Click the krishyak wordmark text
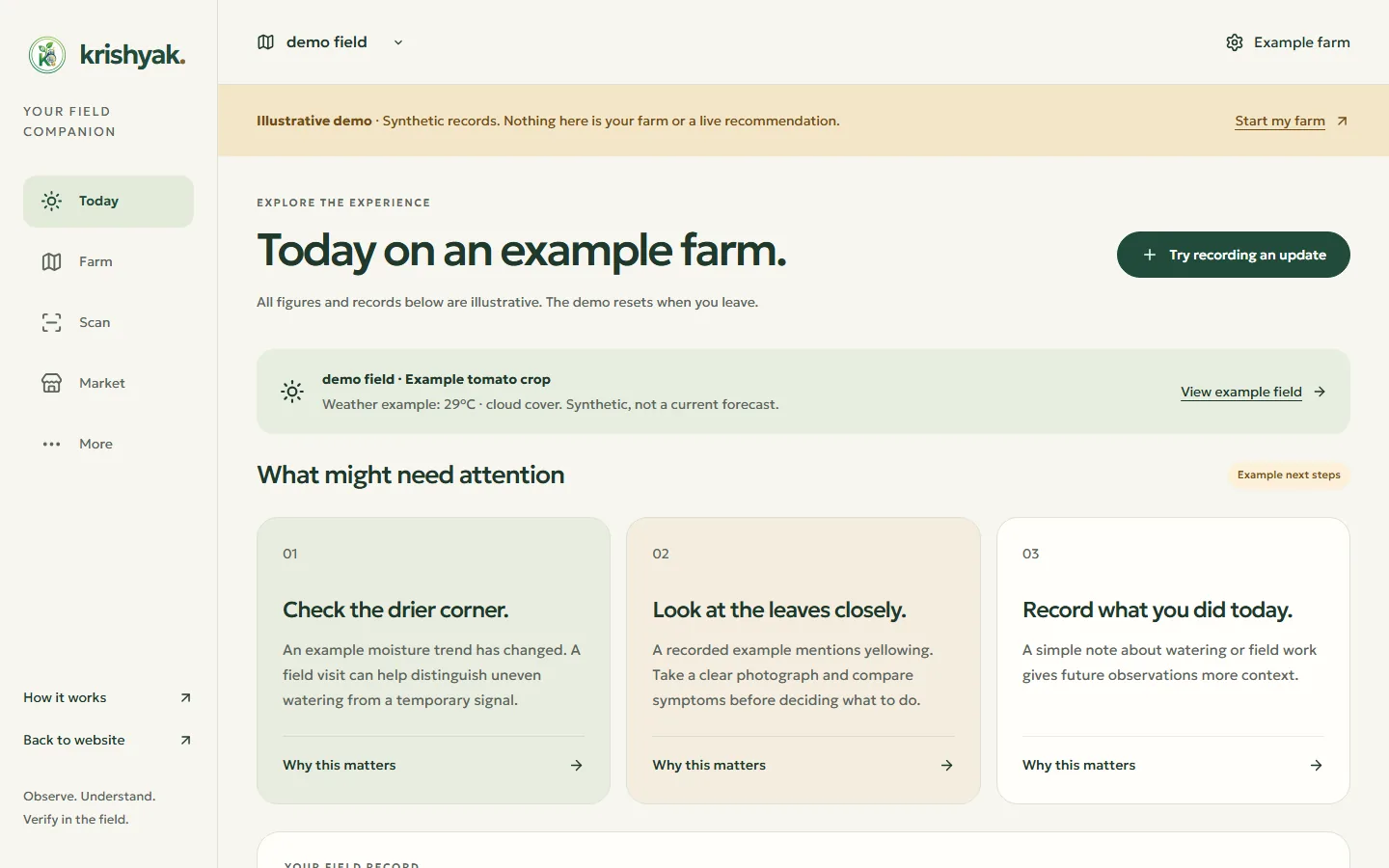 click(132, 55)
